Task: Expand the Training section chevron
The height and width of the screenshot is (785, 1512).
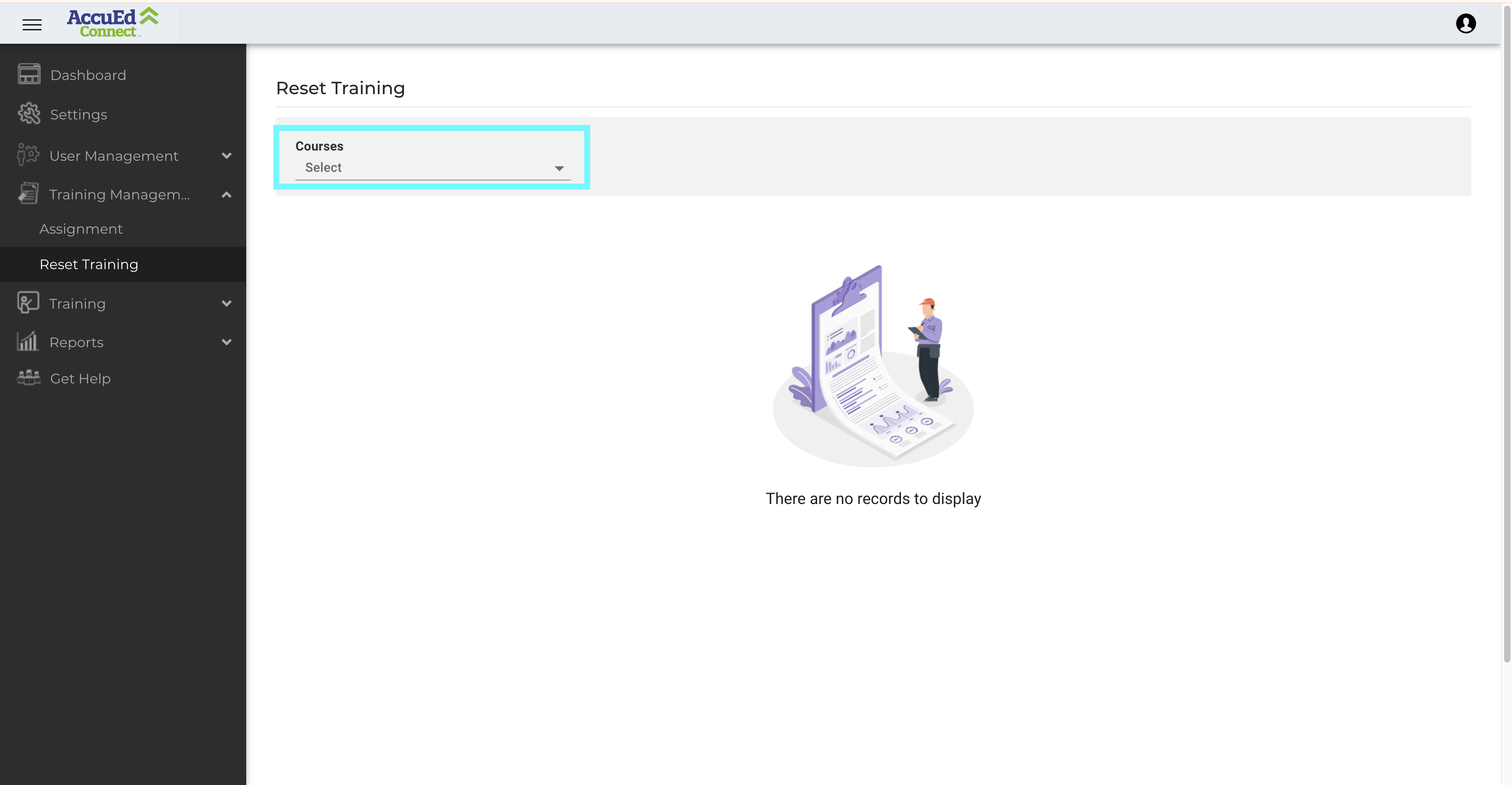Action: (x=227, y=303)
